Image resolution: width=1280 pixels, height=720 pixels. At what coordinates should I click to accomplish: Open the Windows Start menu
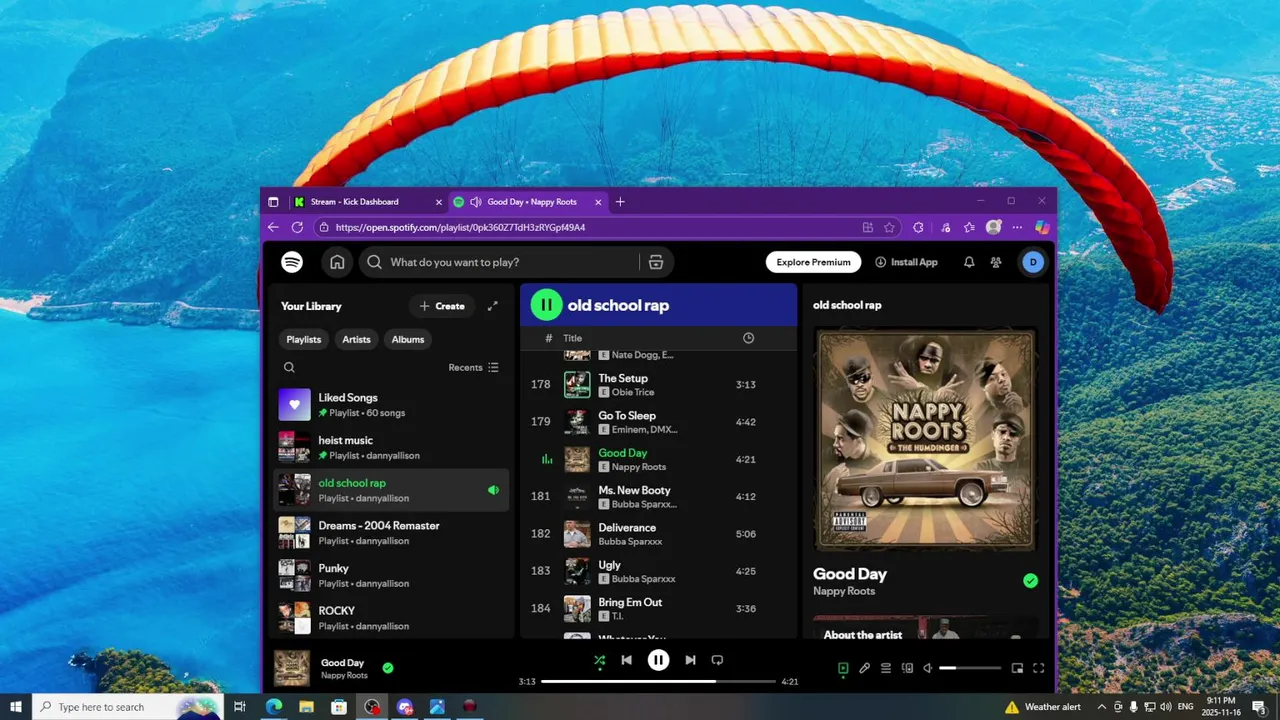coord(16,707)
